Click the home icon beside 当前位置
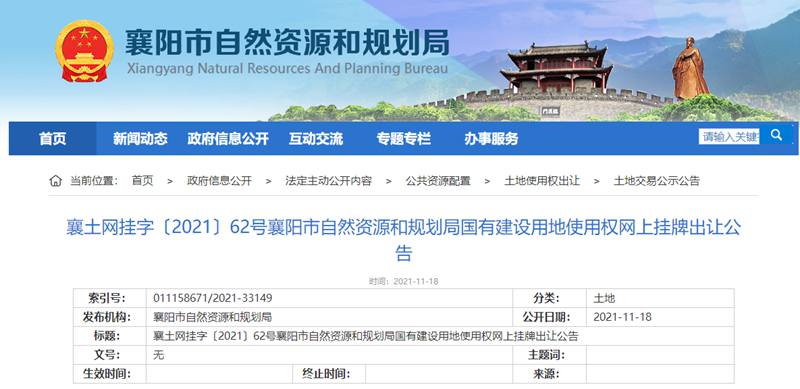The image size is (800, 389). (x=56, y=180)
